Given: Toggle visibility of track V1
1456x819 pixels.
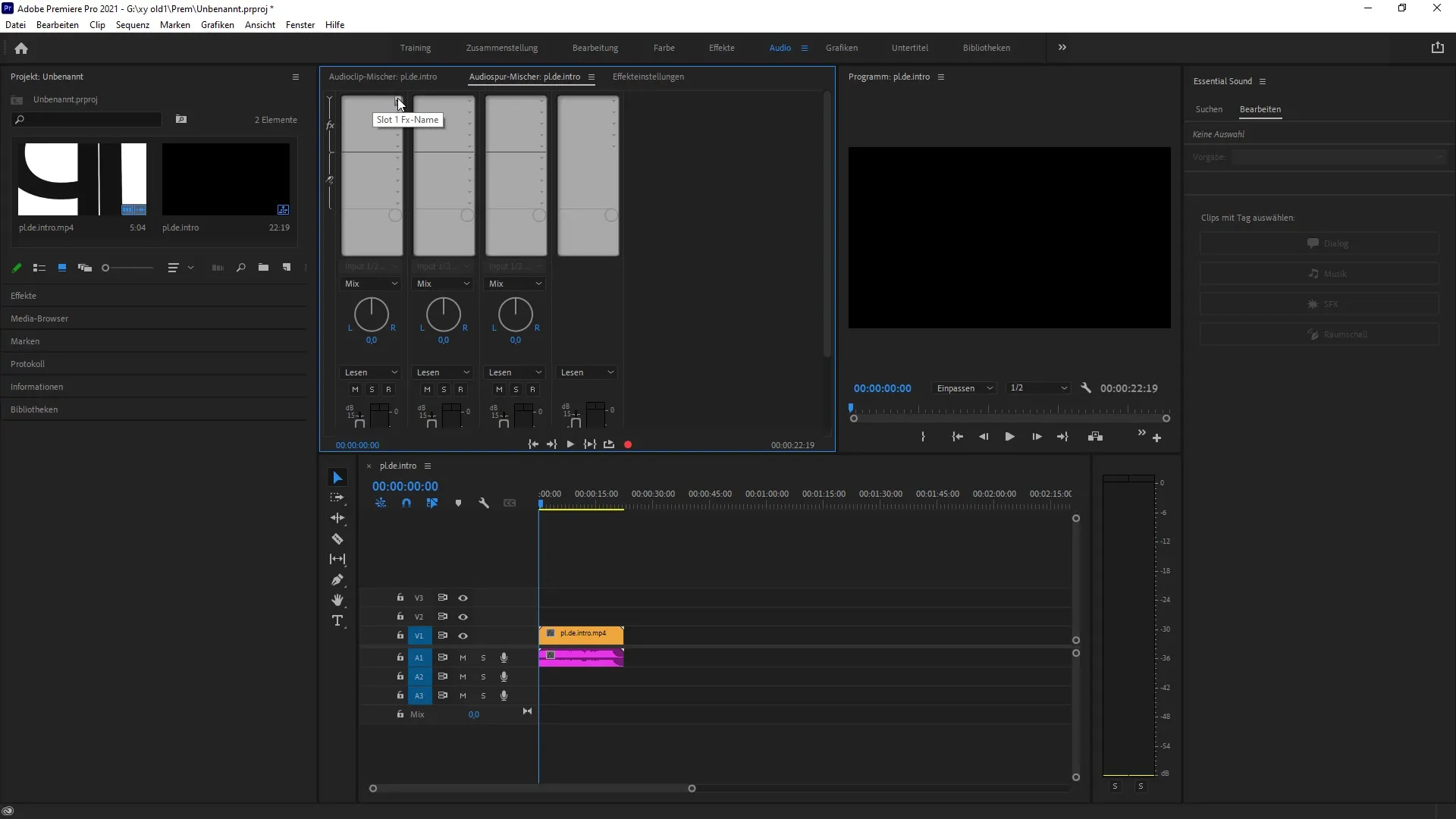Looking at the screenshot, I should pos(463,636).
